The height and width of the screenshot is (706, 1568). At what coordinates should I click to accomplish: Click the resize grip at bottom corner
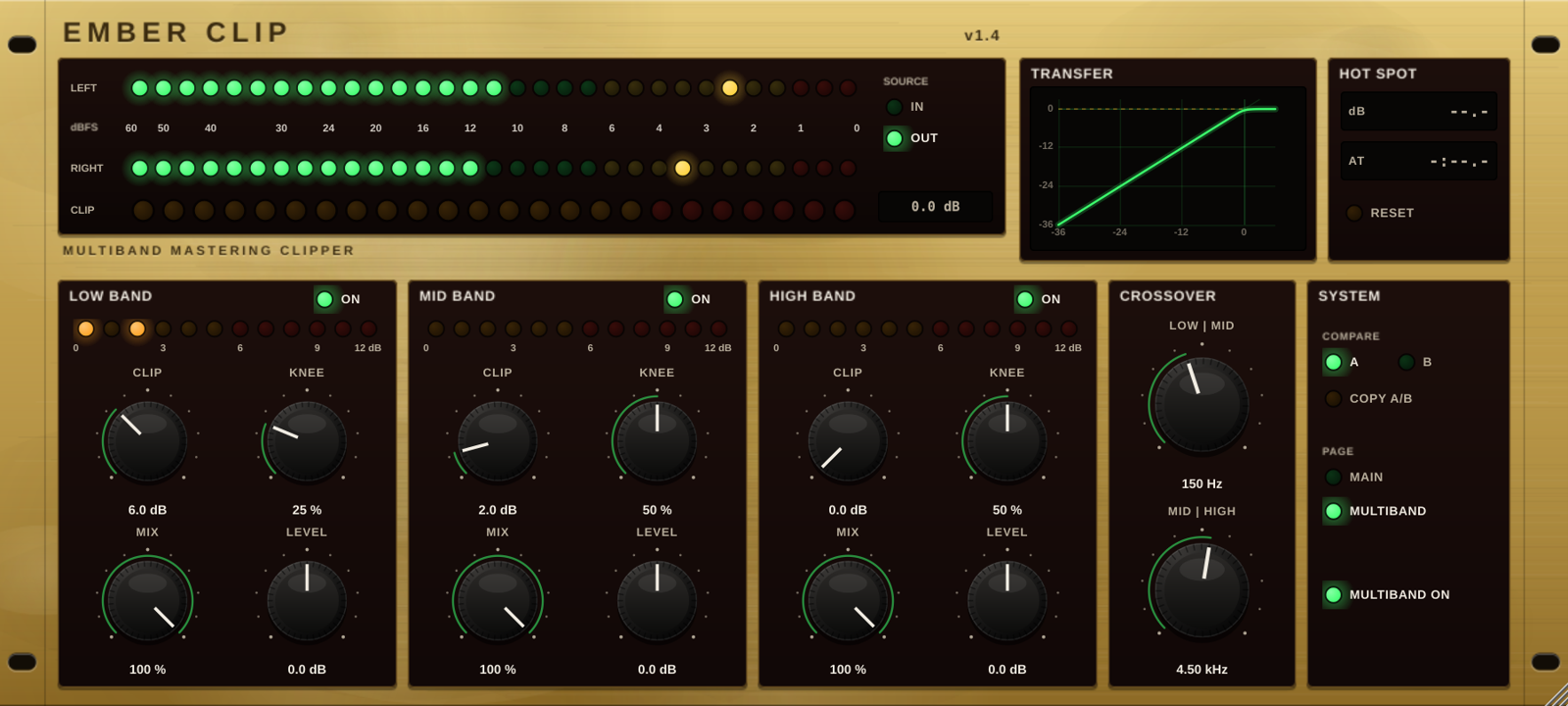pyautogui.click(x=1556, y=694)
